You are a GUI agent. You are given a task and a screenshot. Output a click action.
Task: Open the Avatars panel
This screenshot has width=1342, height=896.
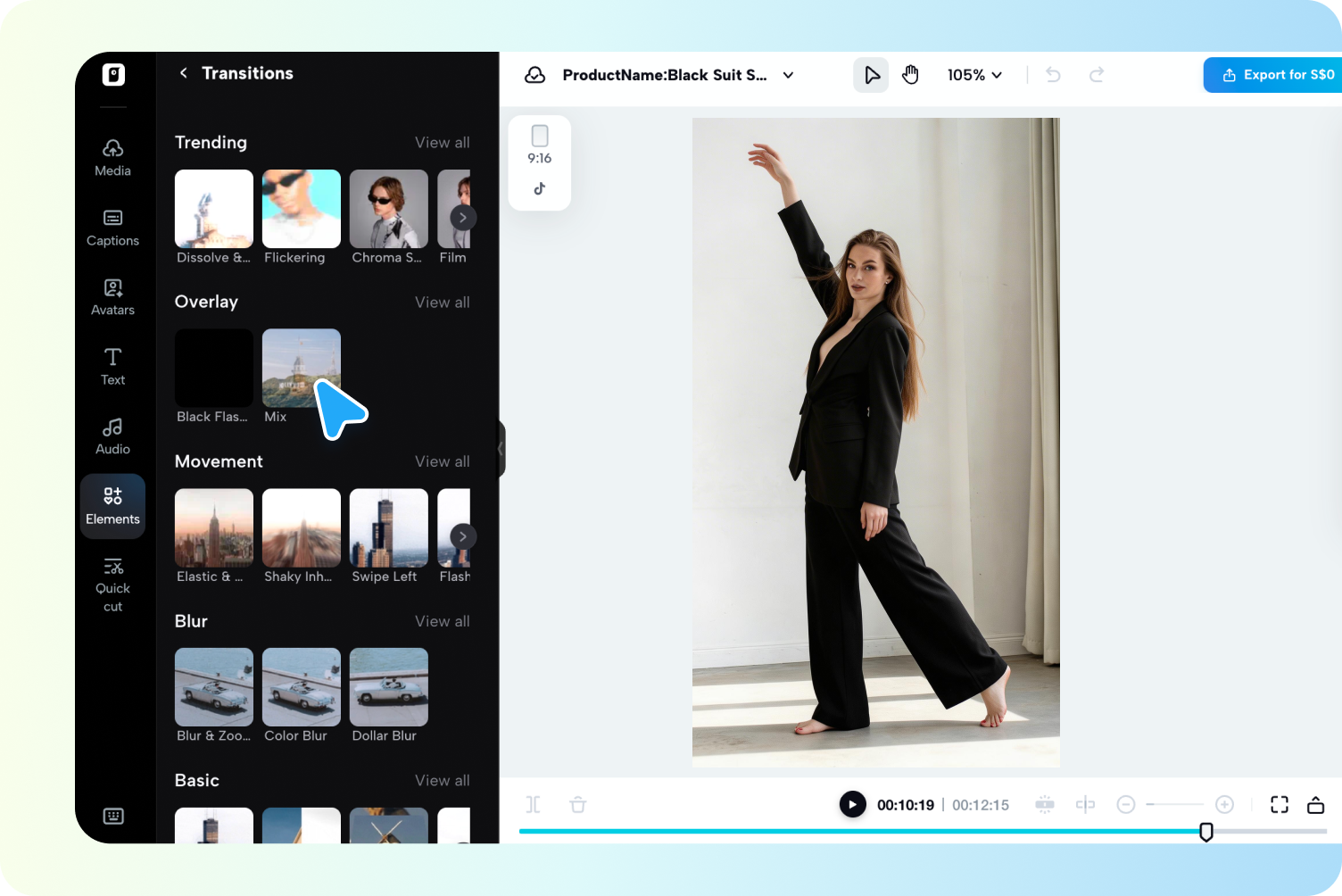click(112, 296)
